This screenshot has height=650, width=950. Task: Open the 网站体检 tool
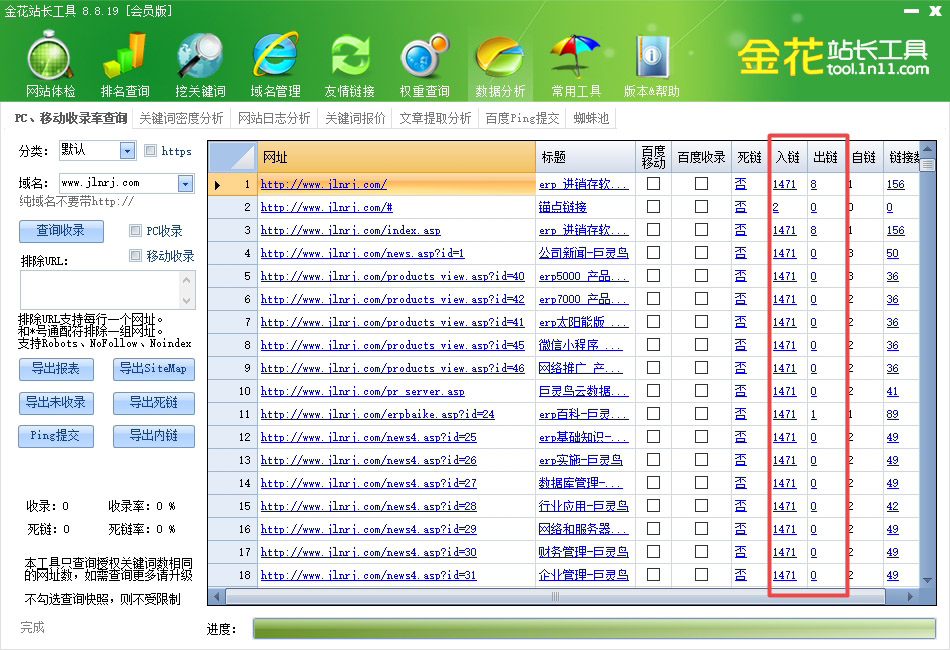[x=49, y=60]
